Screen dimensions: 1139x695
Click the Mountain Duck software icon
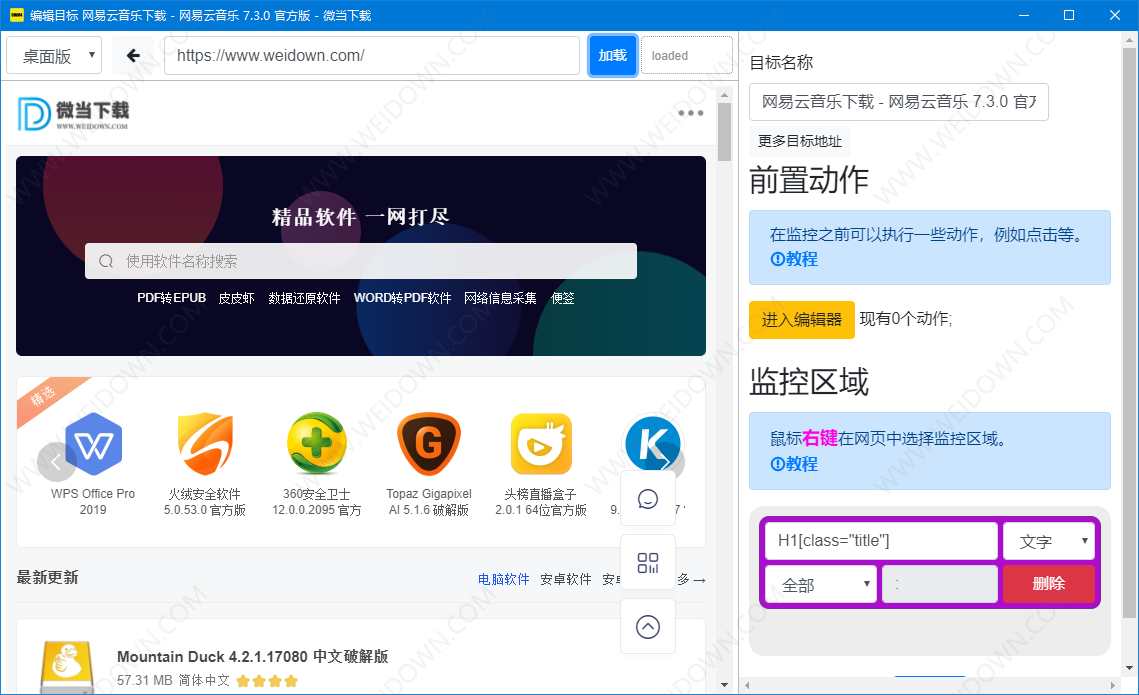67,666
